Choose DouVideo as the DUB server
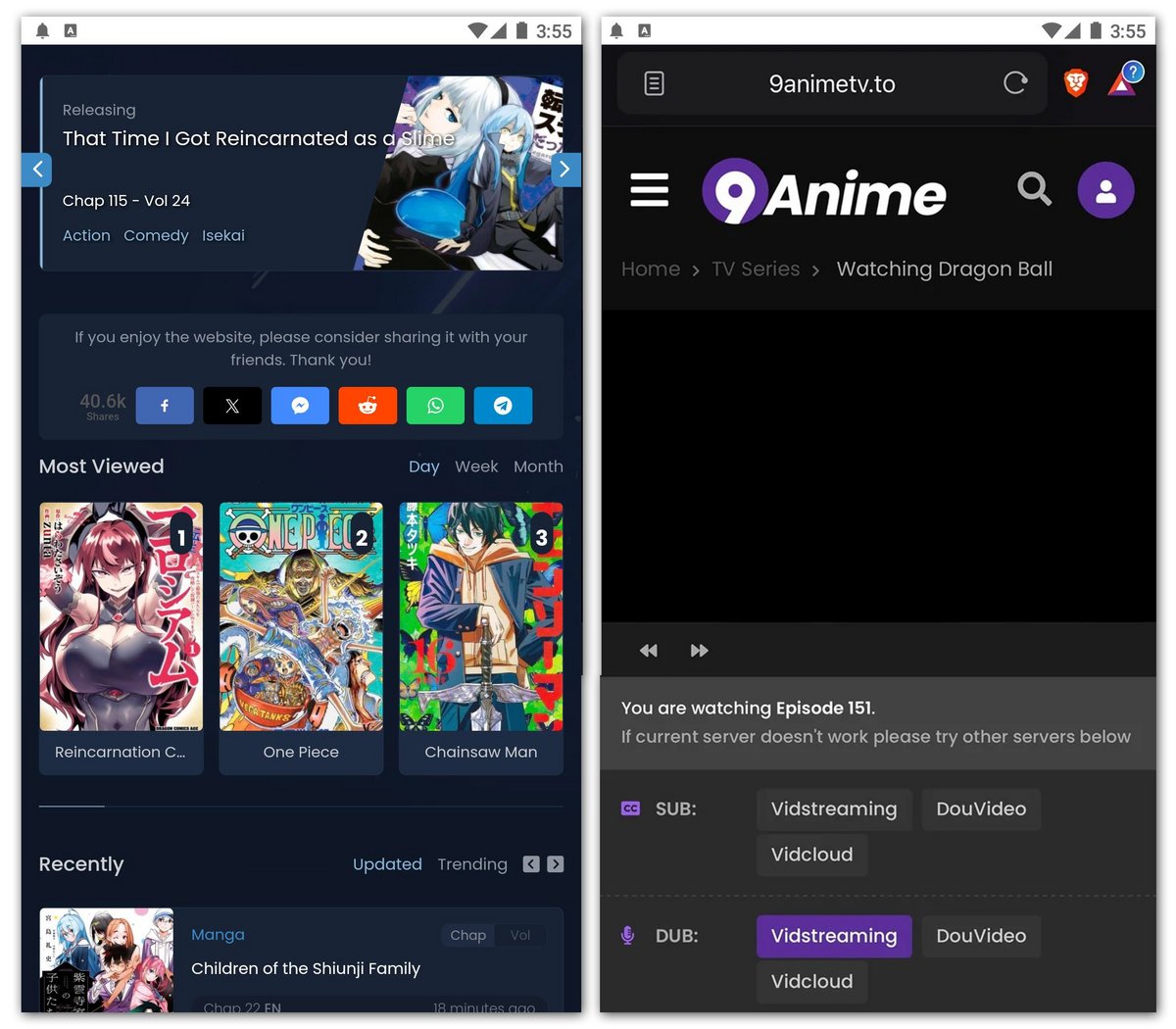This screenshot has height=1029, width=1176. [981, 936]
